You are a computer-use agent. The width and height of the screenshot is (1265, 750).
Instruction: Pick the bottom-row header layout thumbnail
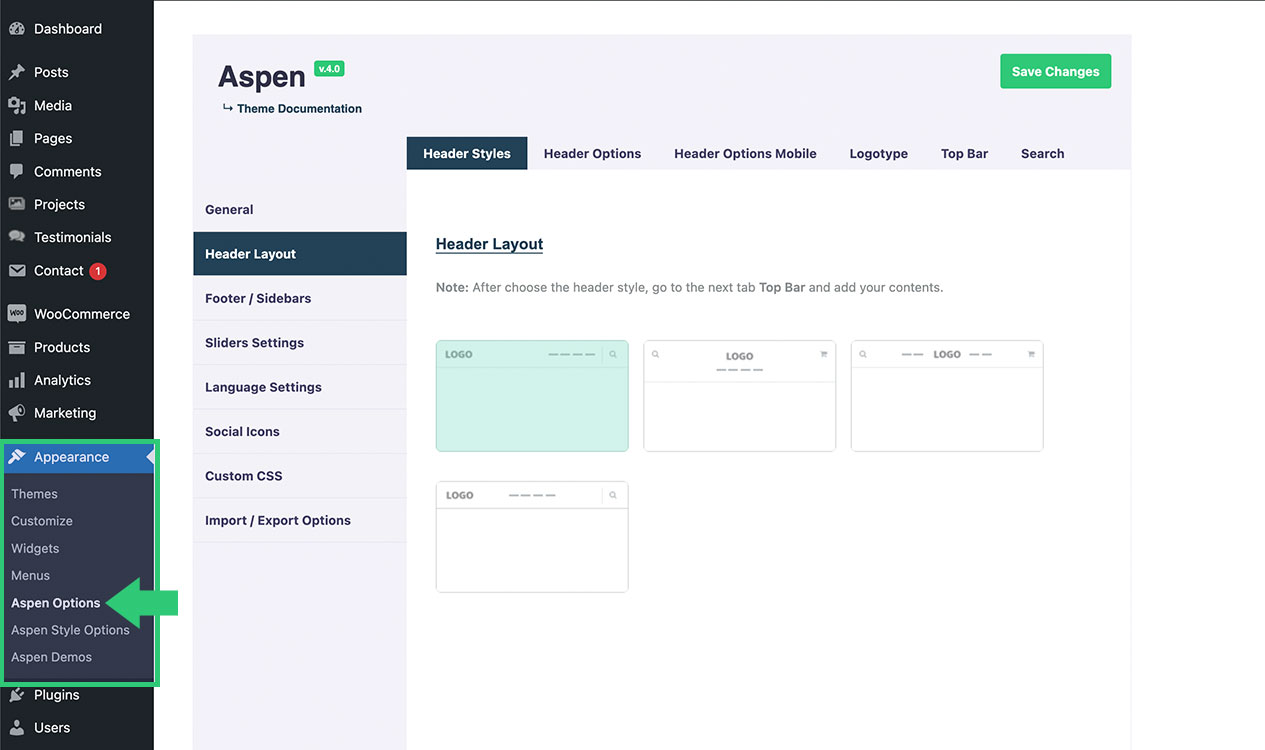(x=532, y=537)
